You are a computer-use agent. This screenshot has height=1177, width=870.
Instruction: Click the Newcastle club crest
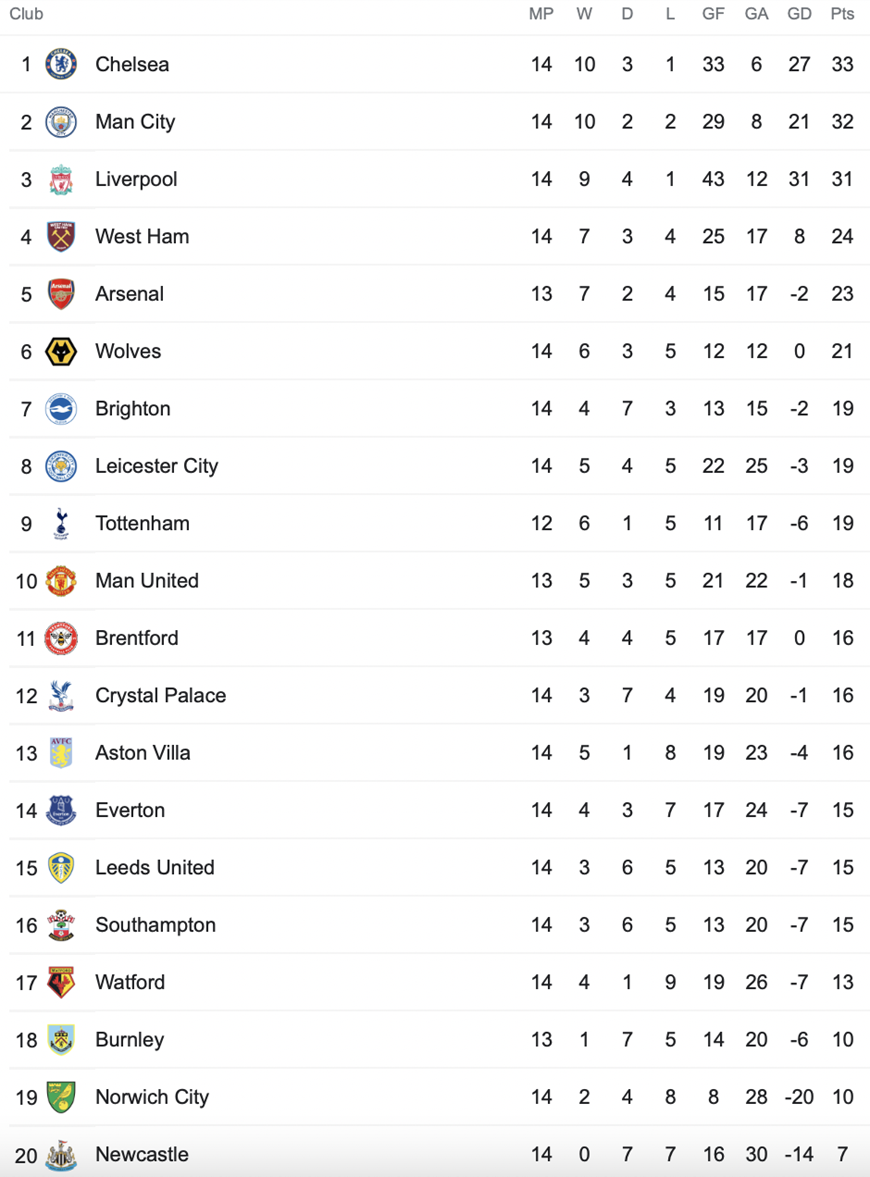61,1154
